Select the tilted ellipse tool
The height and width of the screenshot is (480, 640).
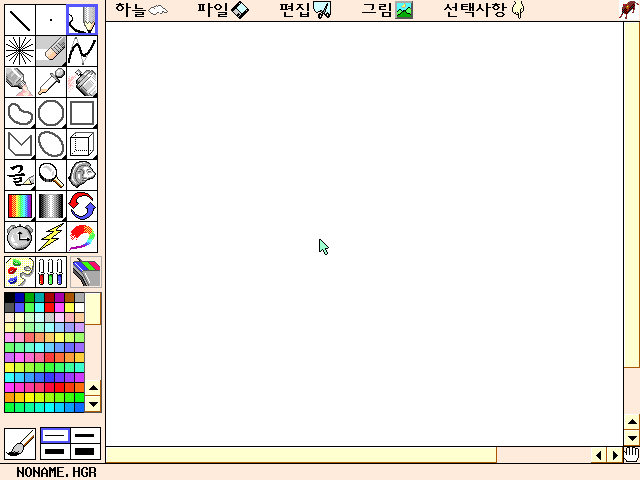[51, 144]
